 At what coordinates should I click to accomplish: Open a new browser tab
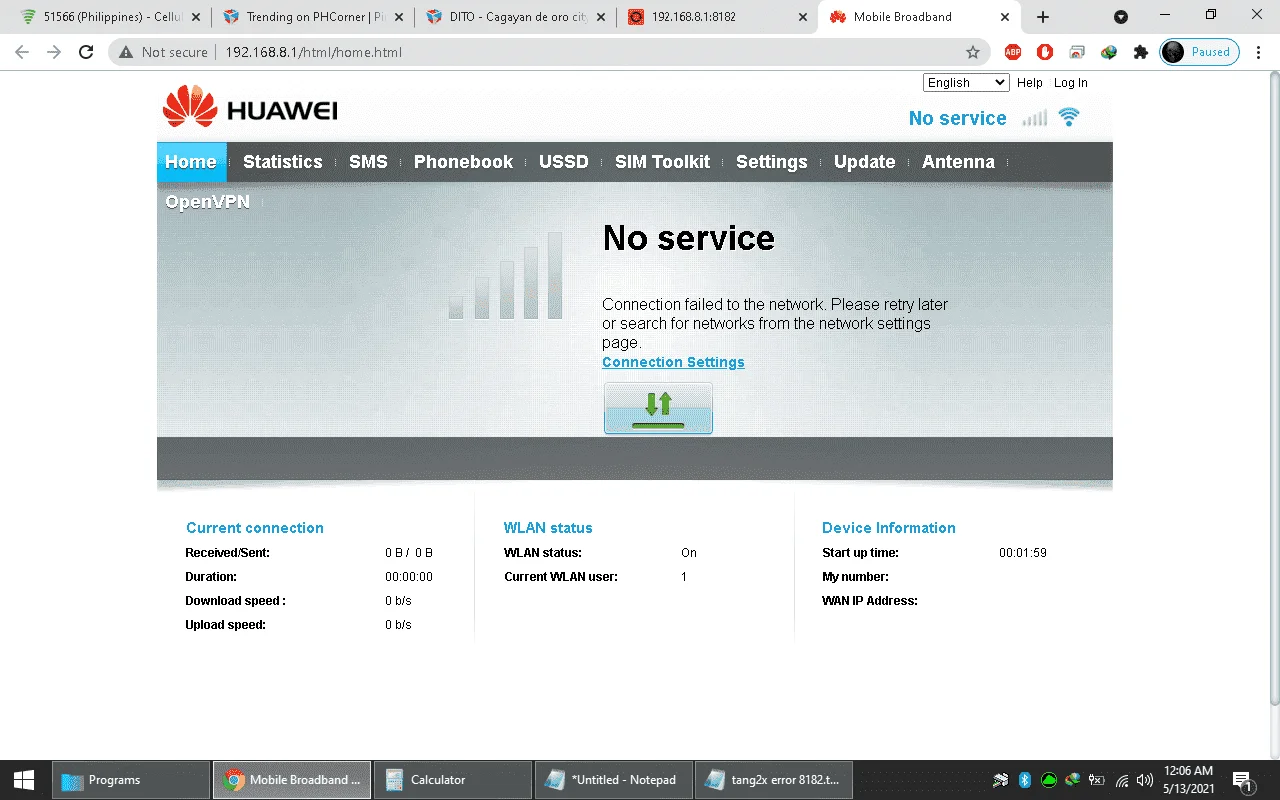tap(1043, 17)
